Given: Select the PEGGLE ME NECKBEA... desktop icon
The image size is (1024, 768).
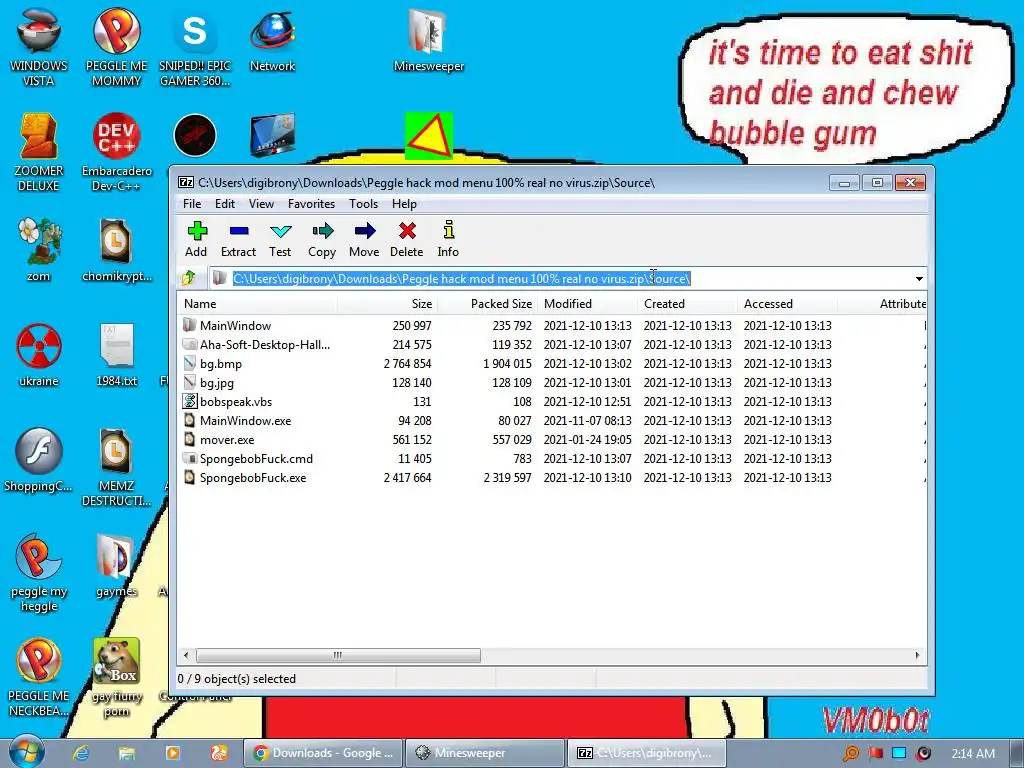Looking at the screenshot, I should point(39,677).
